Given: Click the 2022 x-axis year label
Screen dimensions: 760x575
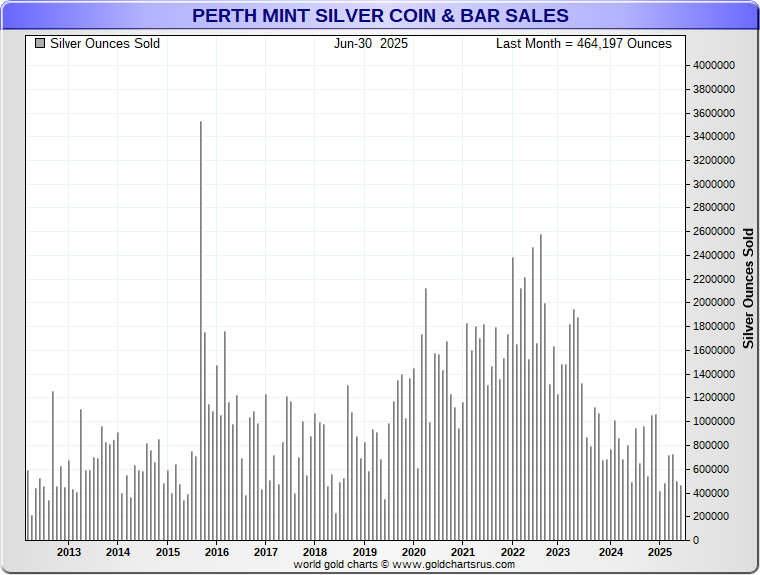Looking at the screenshot, I should click(513, 552).
